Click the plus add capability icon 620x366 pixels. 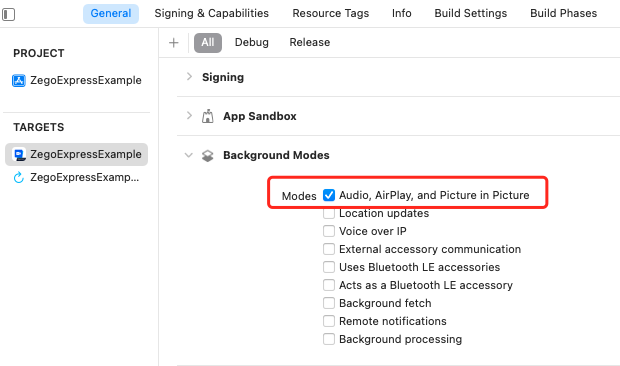174,43
